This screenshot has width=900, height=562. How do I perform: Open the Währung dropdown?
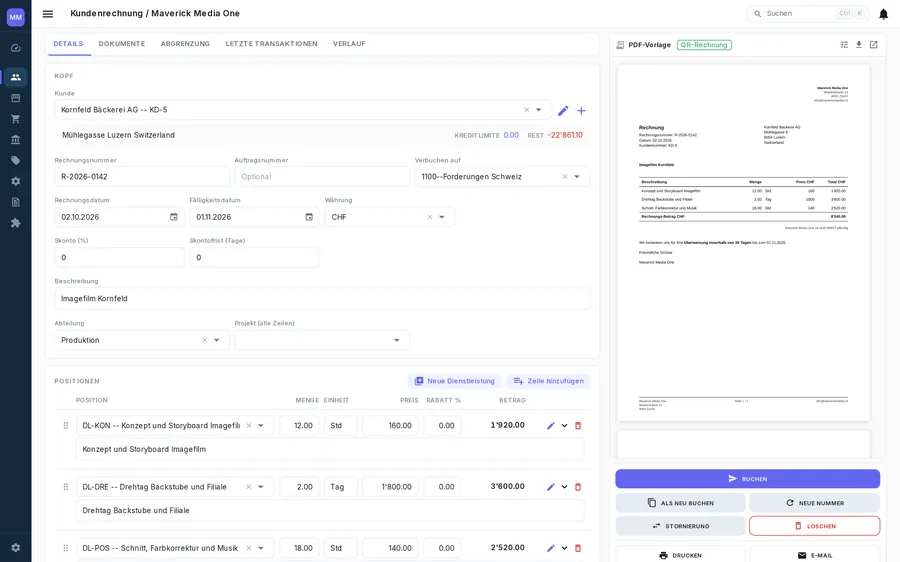pyautogui.click(x=442, y=217)
